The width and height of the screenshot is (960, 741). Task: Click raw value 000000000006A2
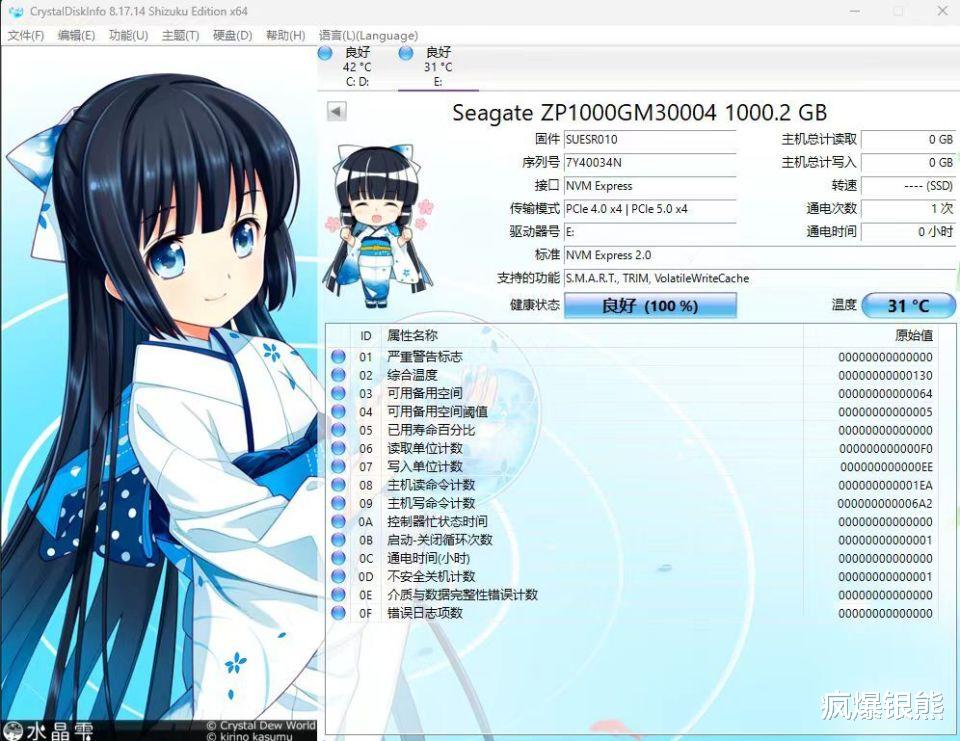(885, 503)
